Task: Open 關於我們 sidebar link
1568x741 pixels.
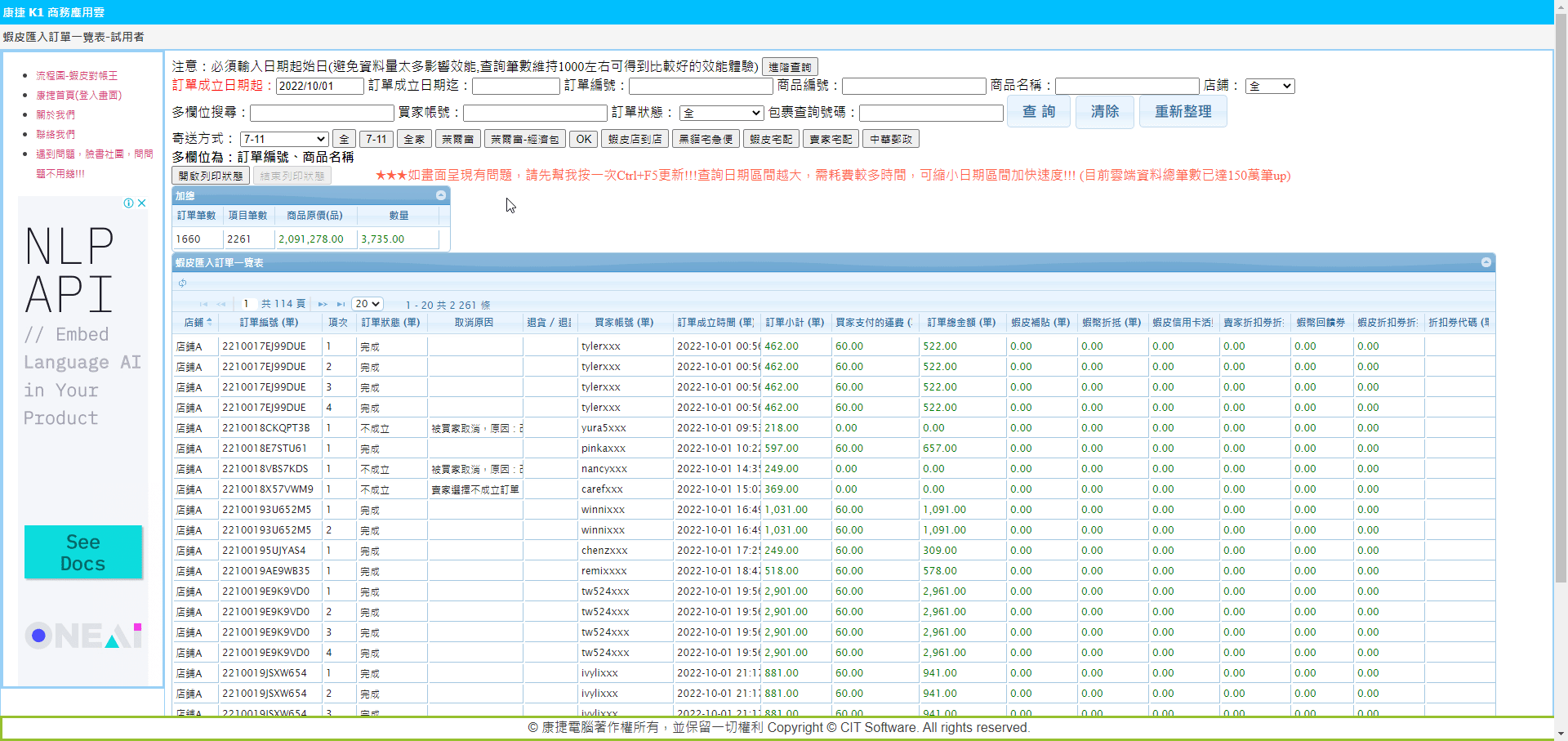Action: [x=56, y=114]
